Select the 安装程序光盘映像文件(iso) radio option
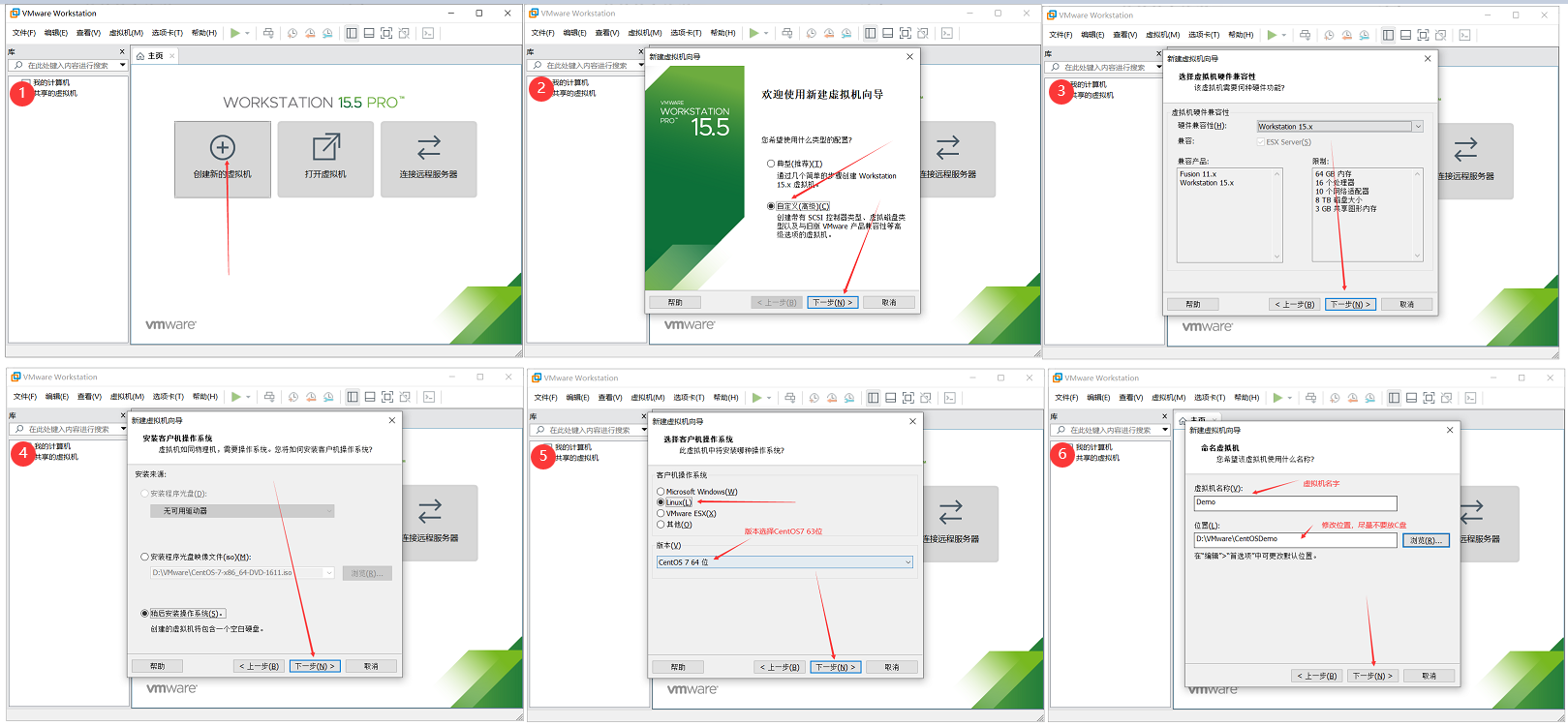 (145, 558)
